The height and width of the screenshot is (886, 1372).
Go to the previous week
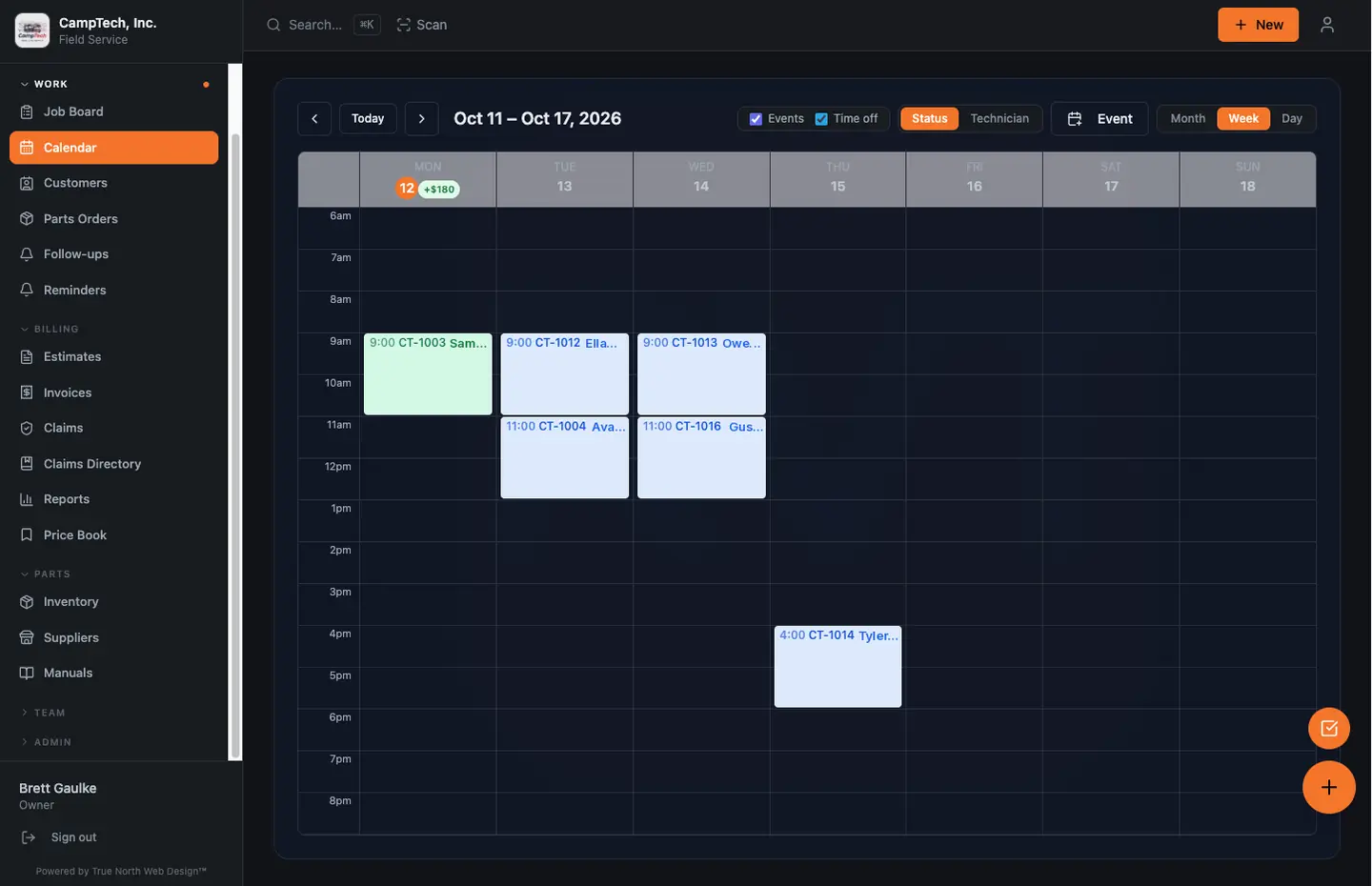(x=314, y=119)
